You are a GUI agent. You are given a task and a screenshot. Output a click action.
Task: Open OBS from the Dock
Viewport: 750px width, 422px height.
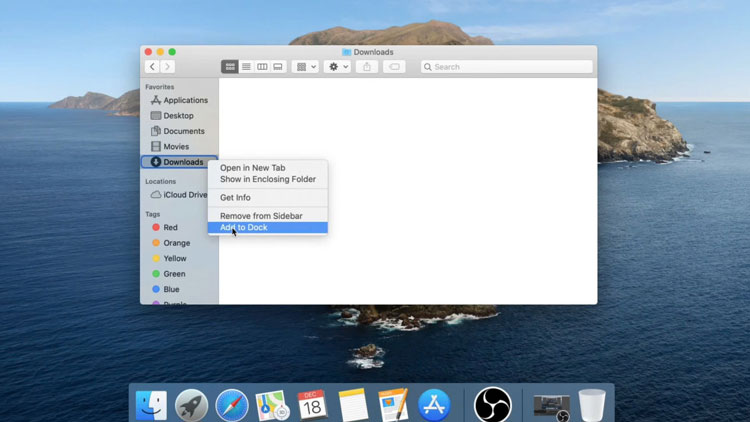coord(493,405)
